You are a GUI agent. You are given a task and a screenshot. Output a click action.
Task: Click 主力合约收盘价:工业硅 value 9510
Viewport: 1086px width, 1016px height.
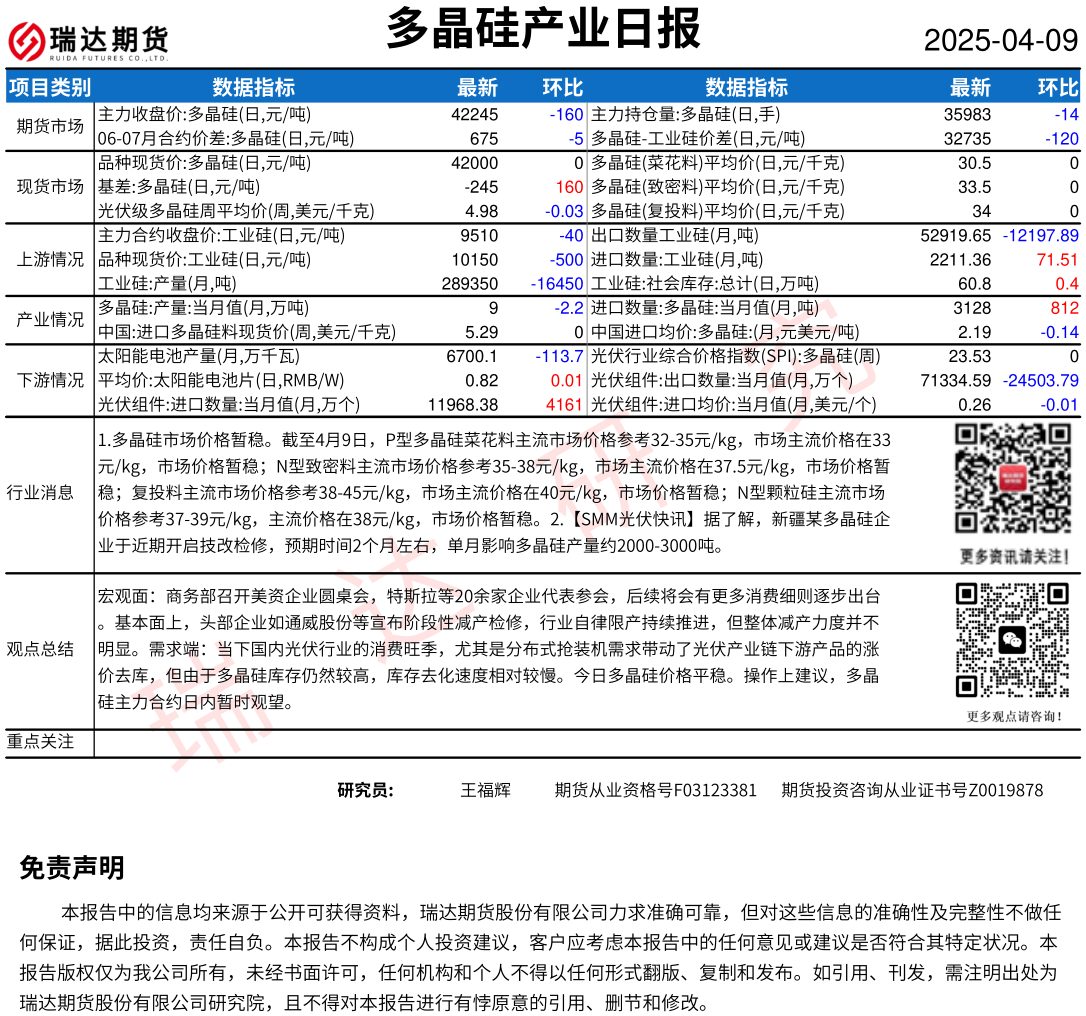click(x=479, y=235)
